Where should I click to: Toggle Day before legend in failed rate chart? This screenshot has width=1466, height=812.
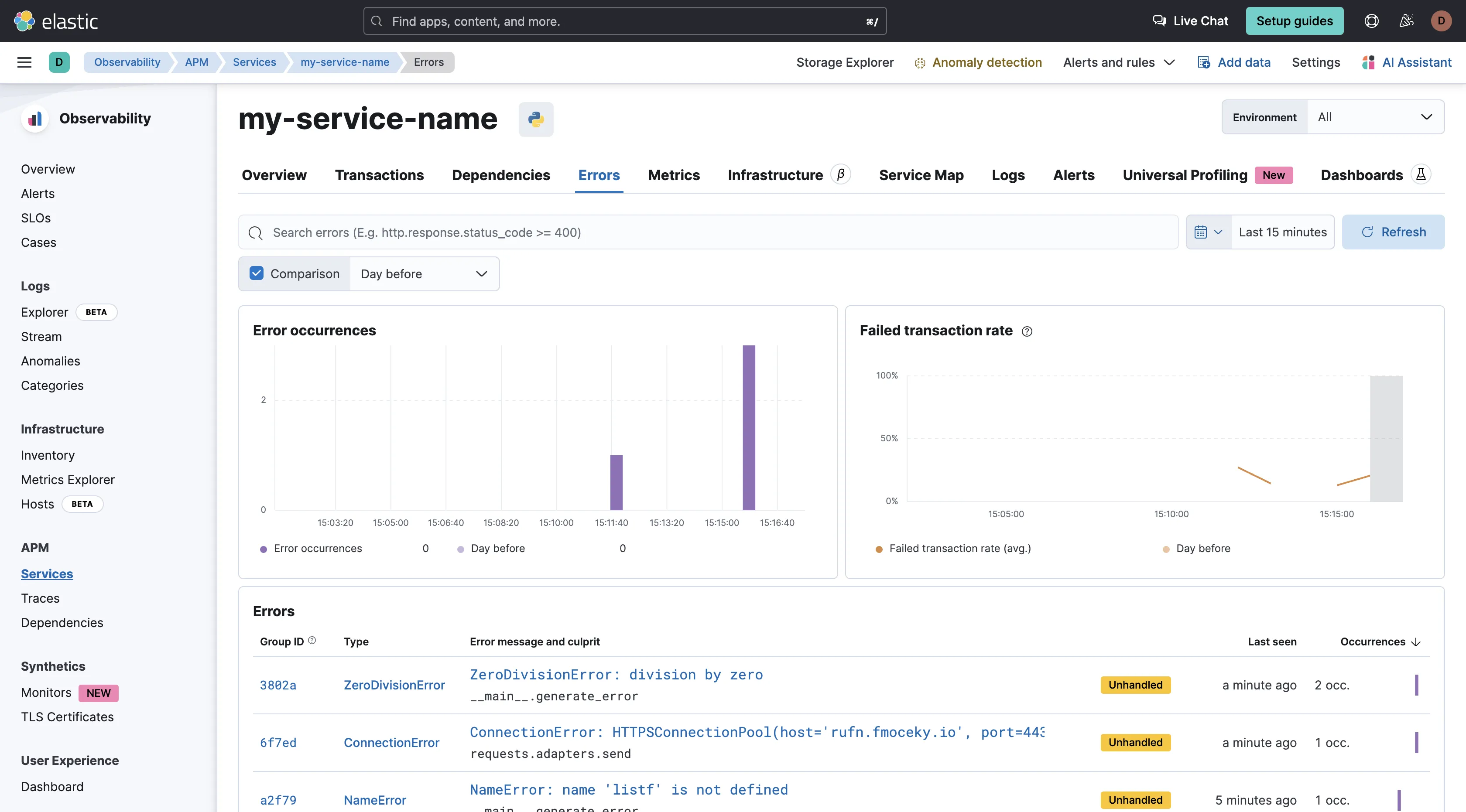(x=1202, y=548)
